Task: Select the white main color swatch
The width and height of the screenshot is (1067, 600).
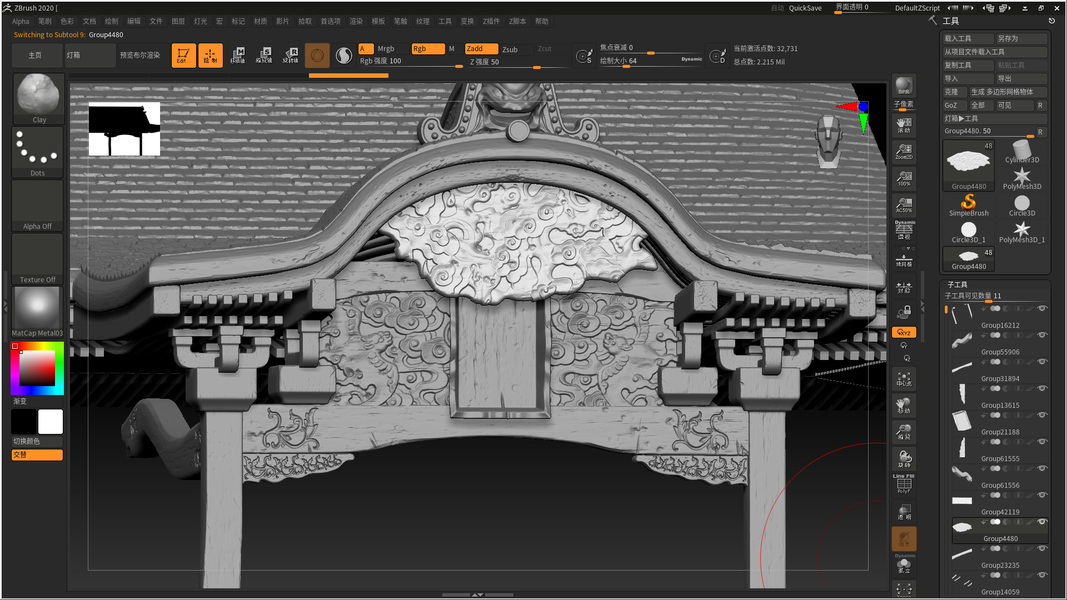Action: 50,422
